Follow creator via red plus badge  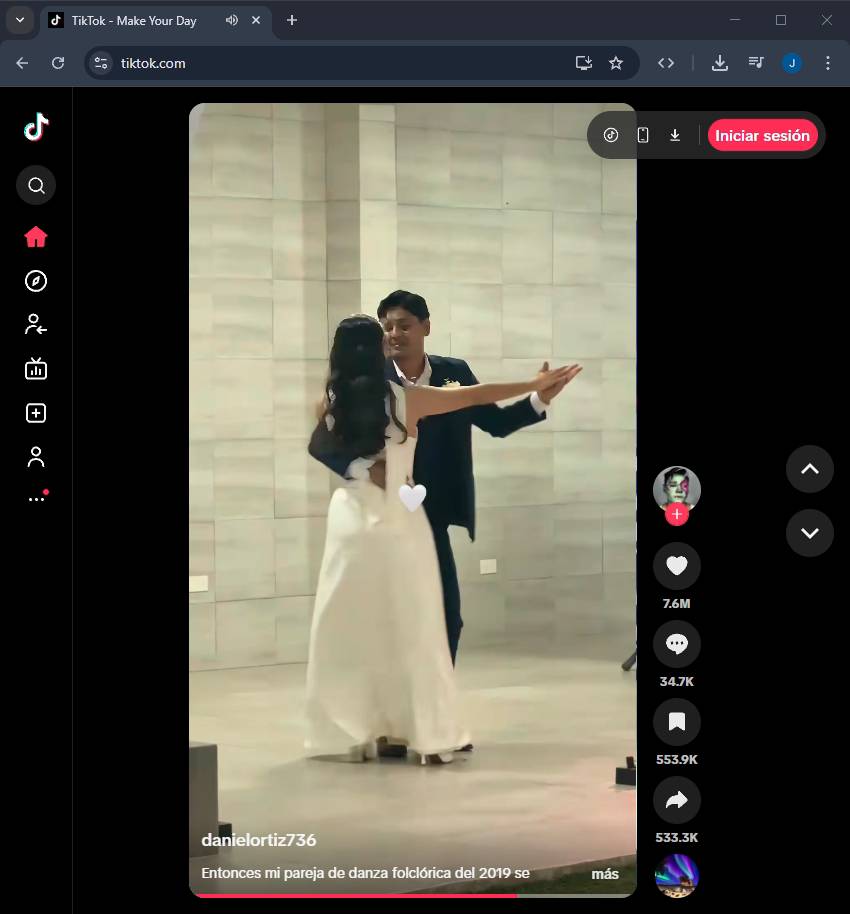[677, 515]
